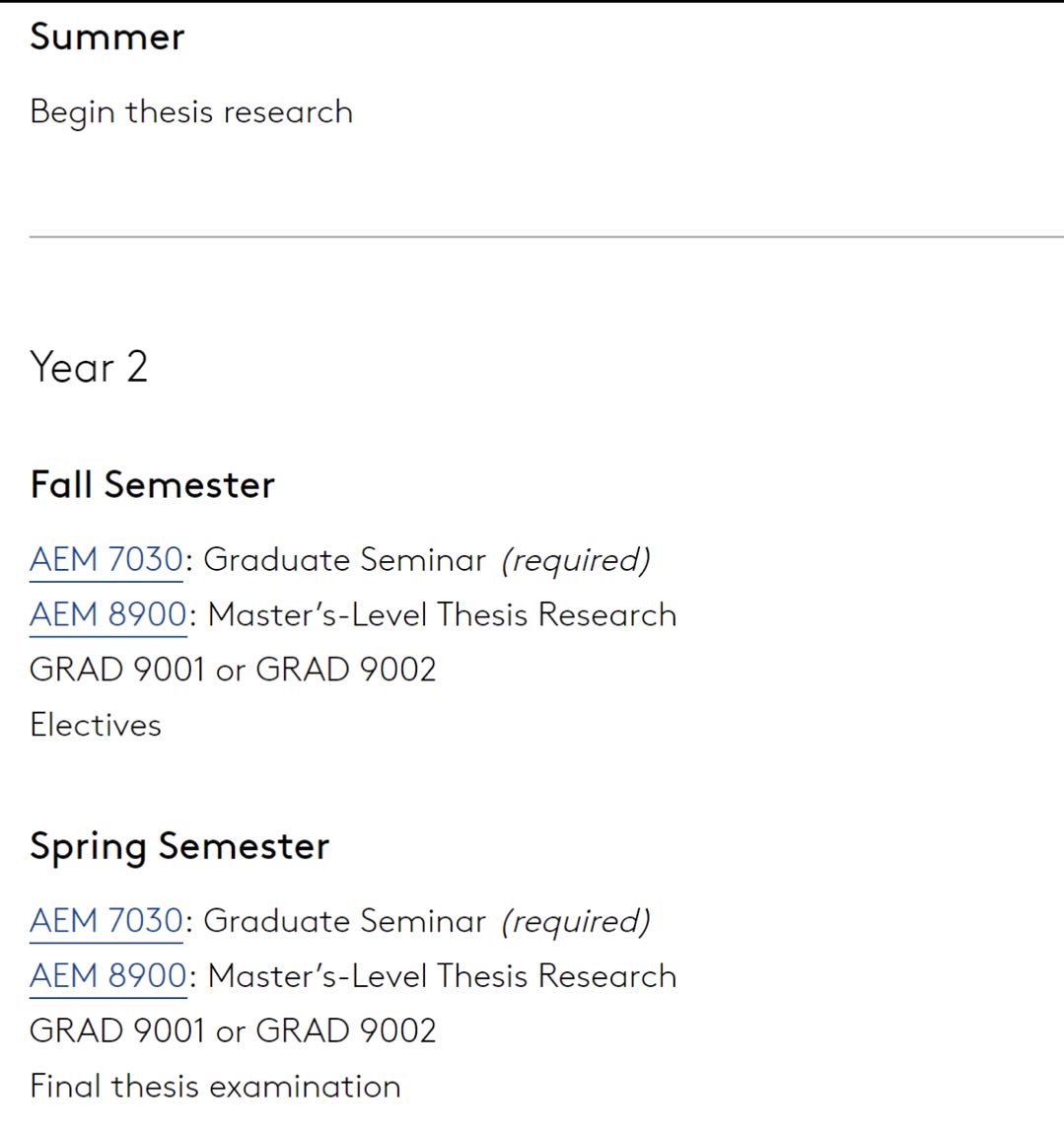Follow the AEM 8900 link under Spring Semester

108,976
